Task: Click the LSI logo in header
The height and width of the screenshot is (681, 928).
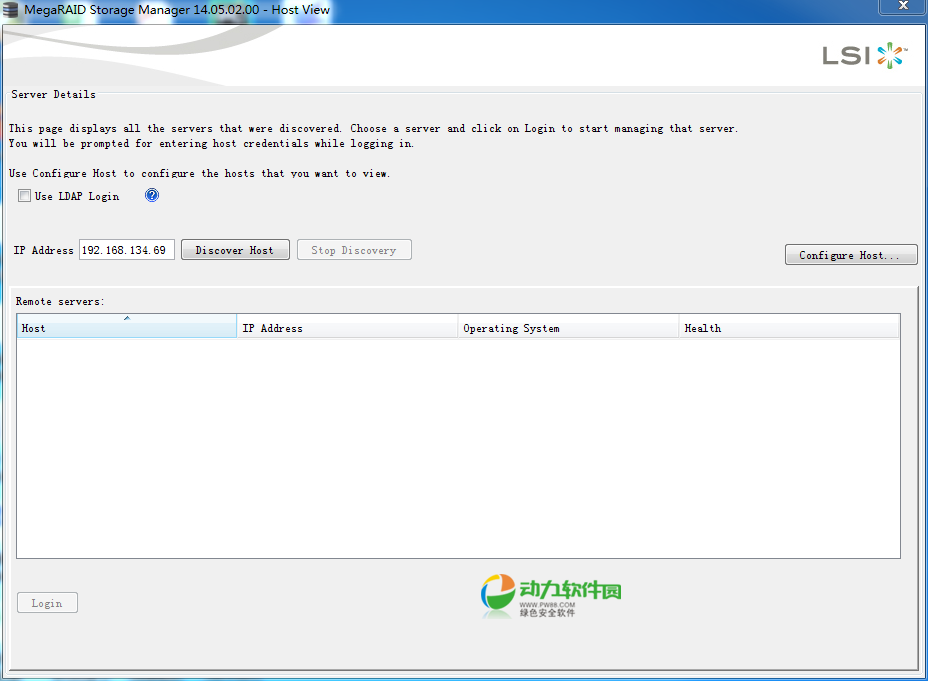Action: tap(864, 56)
